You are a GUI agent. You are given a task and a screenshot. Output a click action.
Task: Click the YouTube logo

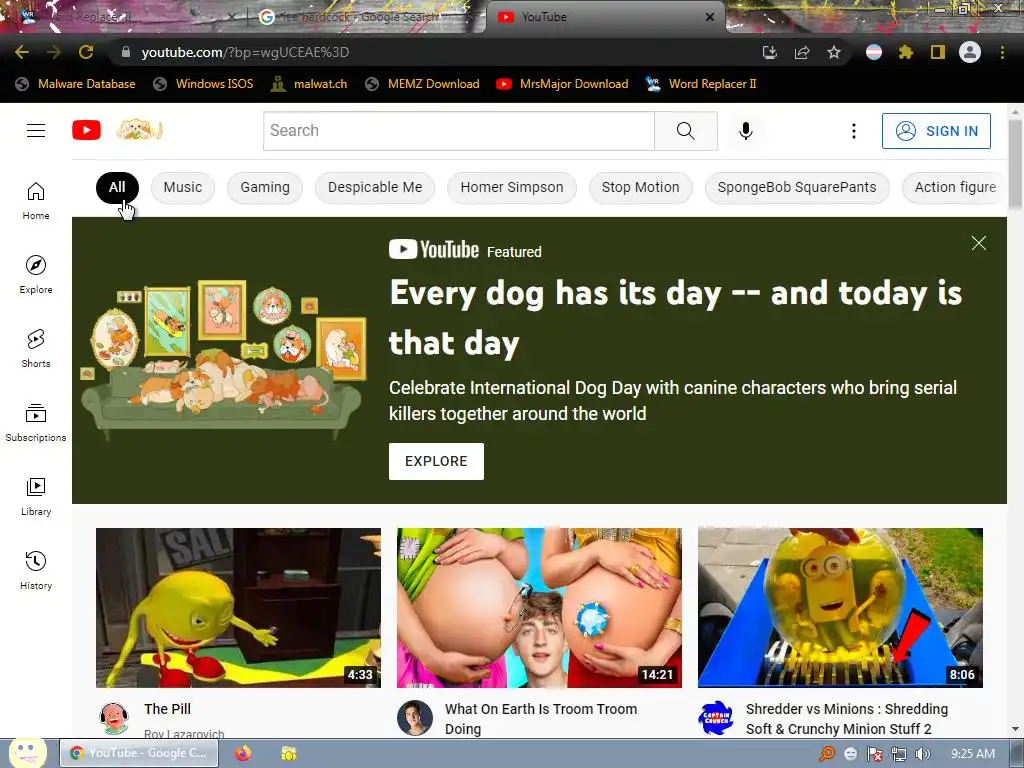coord(86,131)
